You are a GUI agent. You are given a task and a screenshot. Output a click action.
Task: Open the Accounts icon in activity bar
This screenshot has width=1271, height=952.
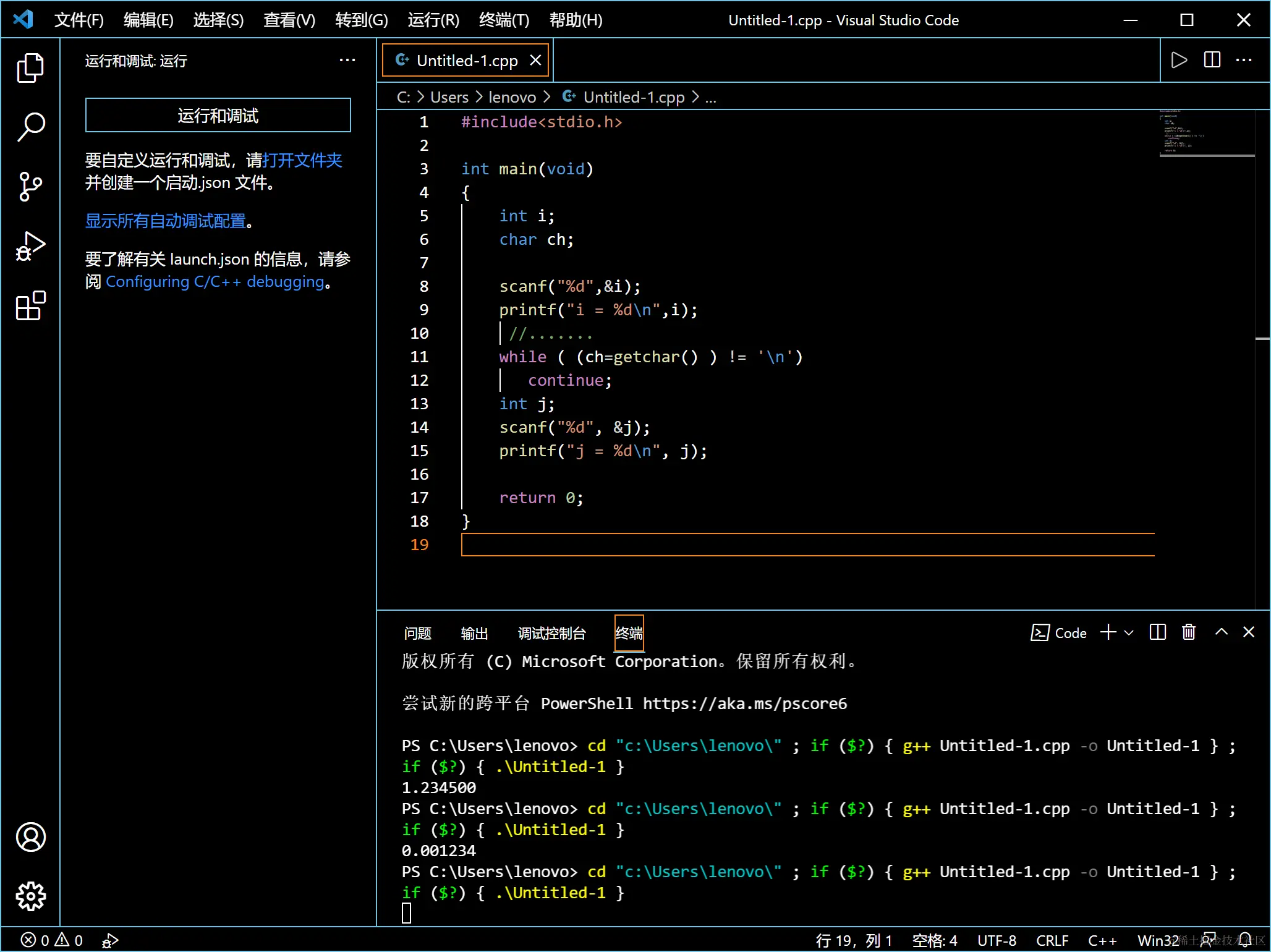[30, 837]
